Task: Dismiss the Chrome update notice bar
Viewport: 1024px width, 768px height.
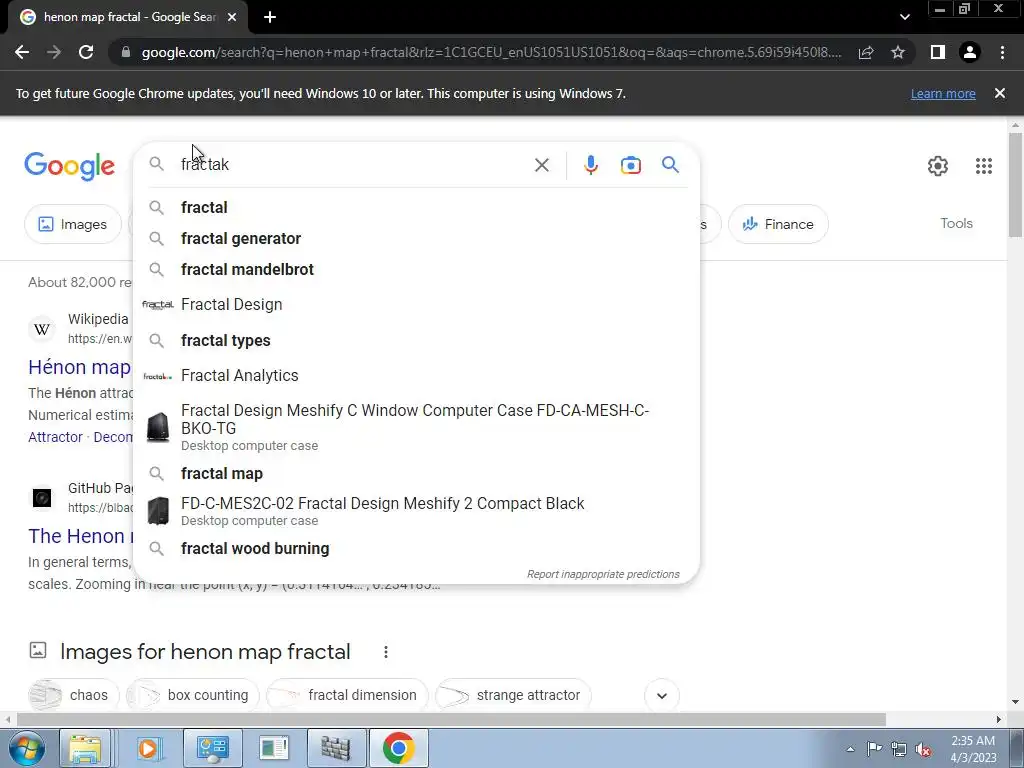Action: (1000, 93)
